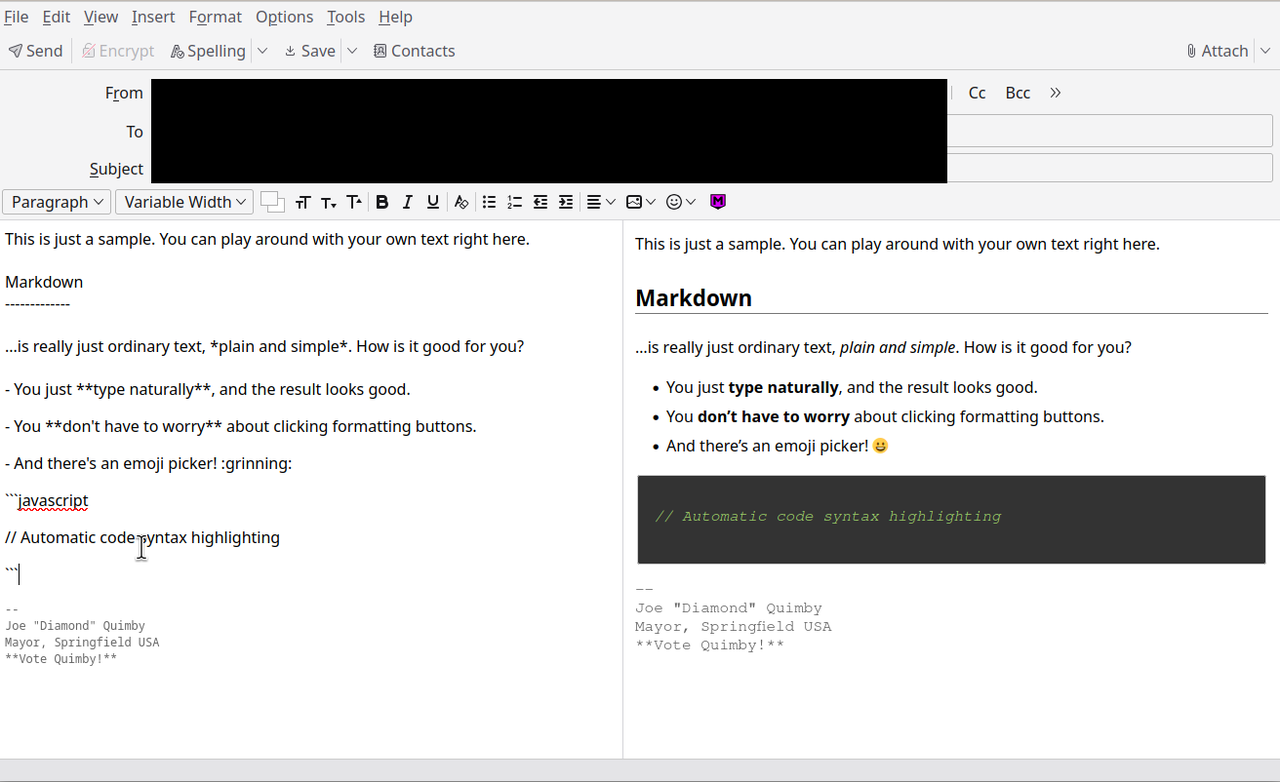
Task: Add a Bcc address field
Action: coord(1018,93)
